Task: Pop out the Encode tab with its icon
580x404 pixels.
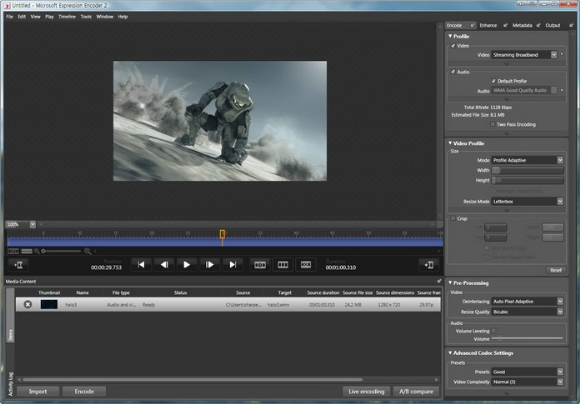Action: [x=472, y=25]
